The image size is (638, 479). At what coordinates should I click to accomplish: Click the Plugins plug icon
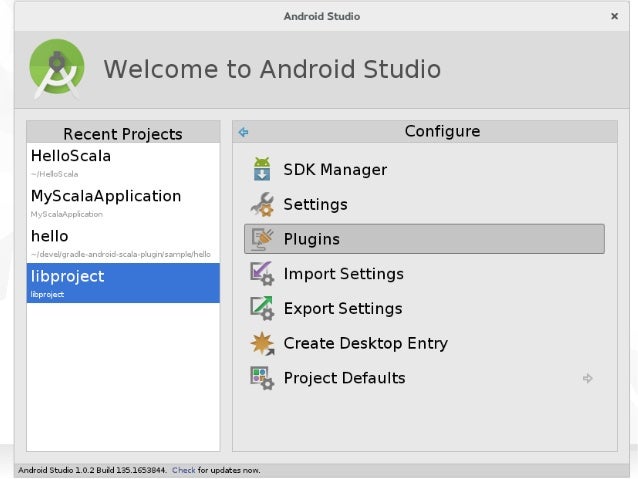tap(262, 239)
